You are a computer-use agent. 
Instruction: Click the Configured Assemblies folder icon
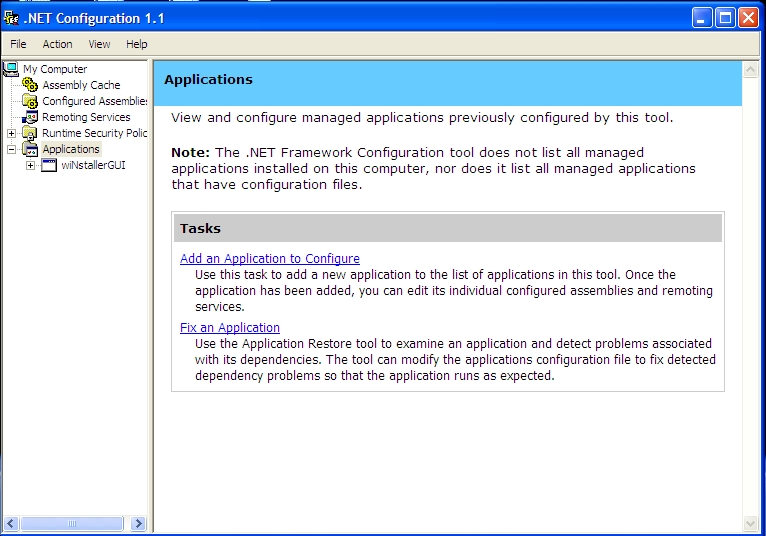pos(30,101)
